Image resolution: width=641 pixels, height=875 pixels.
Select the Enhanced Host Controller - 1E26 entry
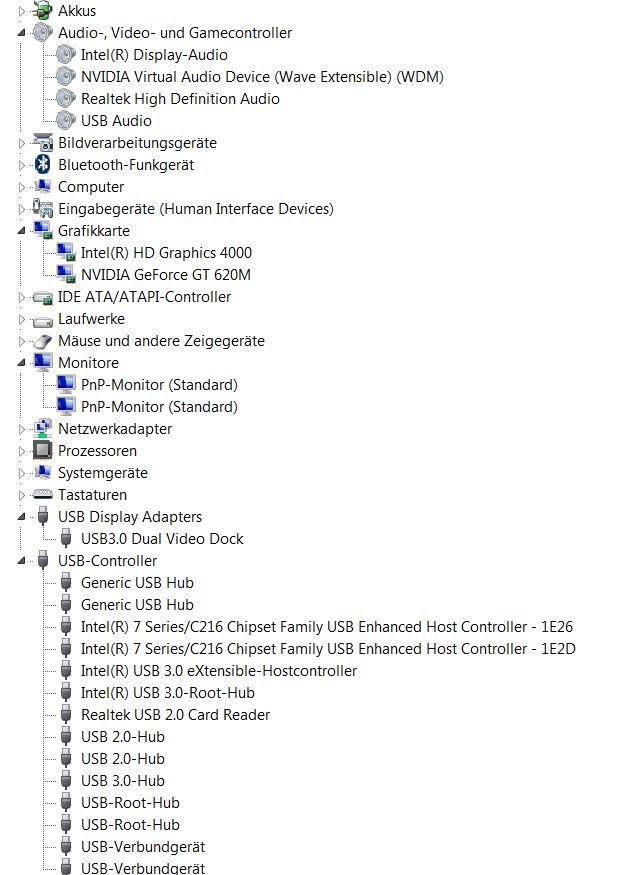tap(327, 627)
